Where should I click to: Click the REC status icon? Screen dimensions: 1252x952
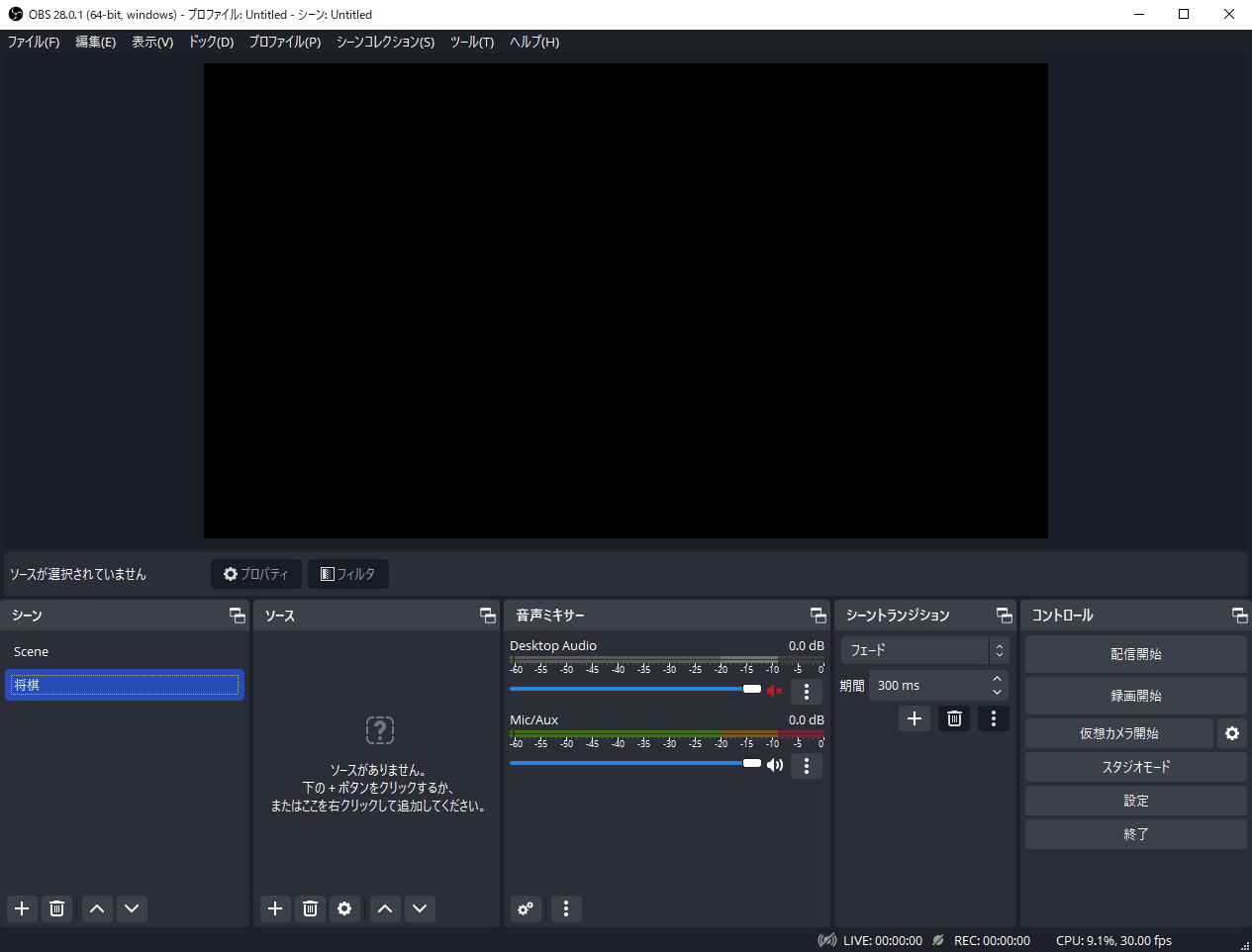click(938, 940)
